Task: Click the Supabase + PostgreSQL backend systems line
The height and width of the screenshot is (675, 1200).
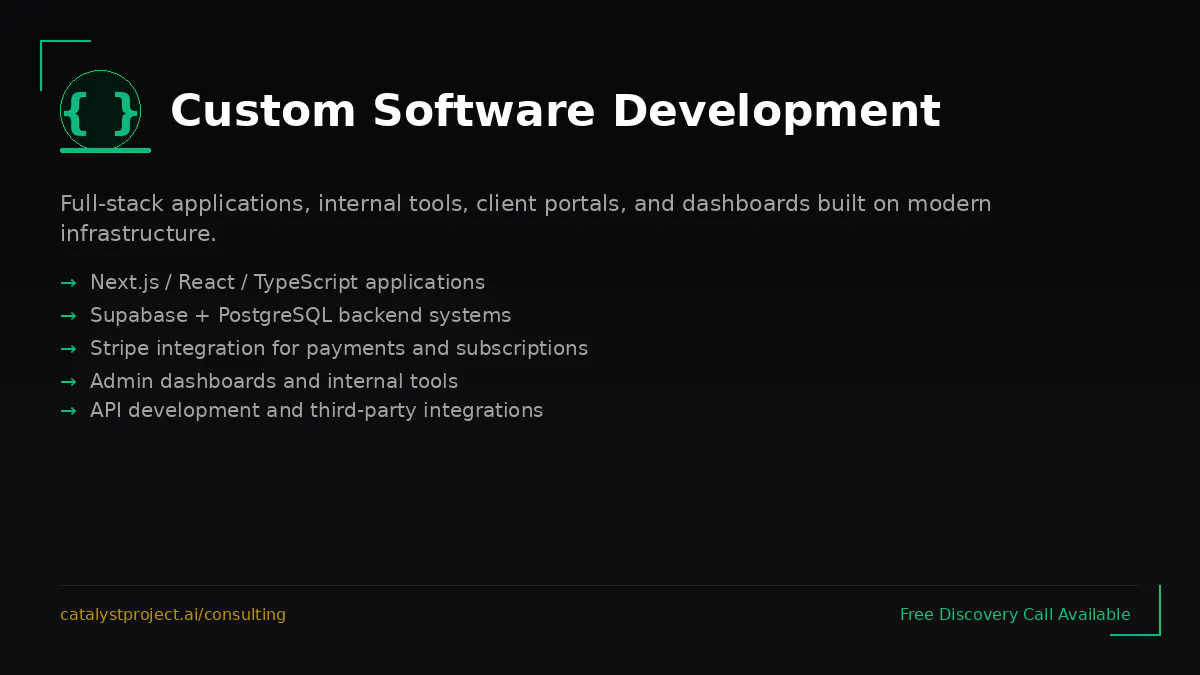Action: click(300, 316)
